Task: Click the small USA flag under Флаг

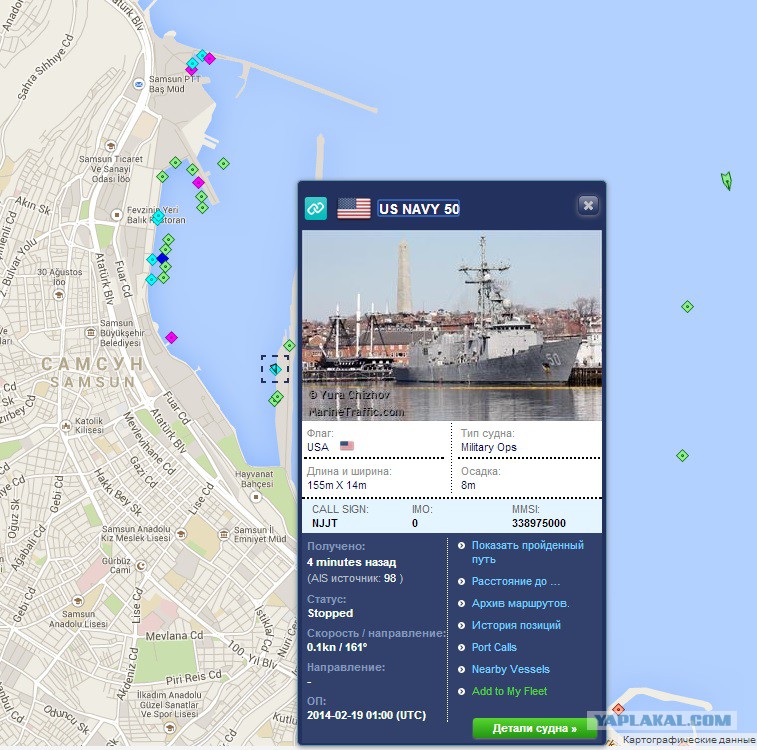Action: [x=347, y=445]
